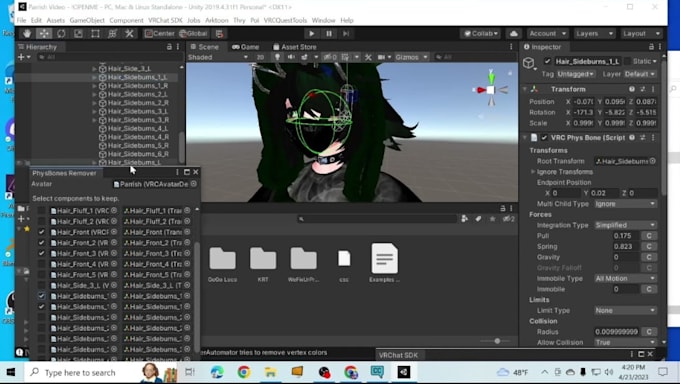Select the Rotate tool
Image resolution: width=680 pixels, height=384 pixels.
[61, 33]
